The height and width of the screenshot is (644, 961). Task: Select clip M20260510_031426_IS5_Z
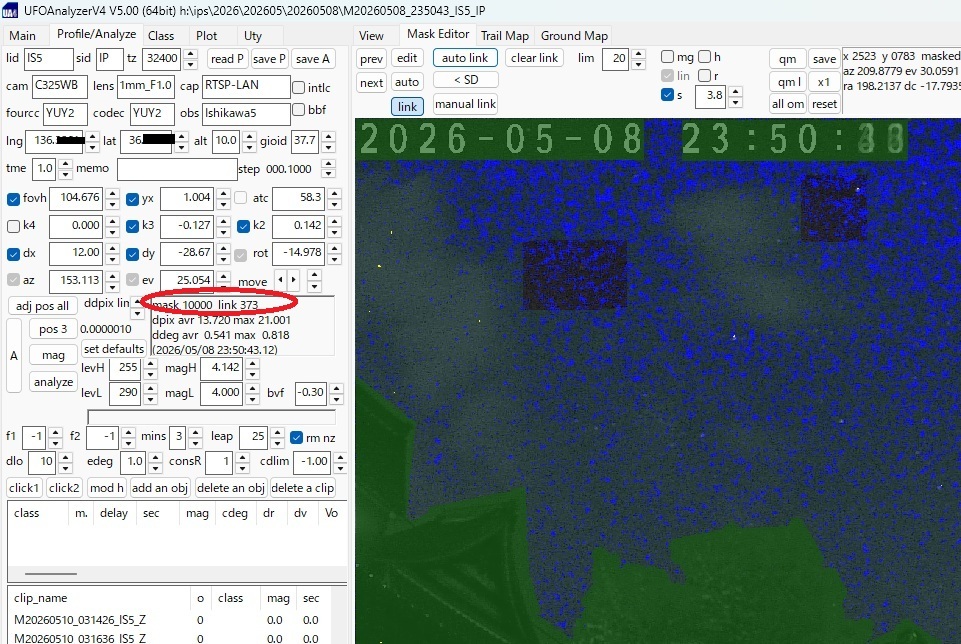point(80,620)
